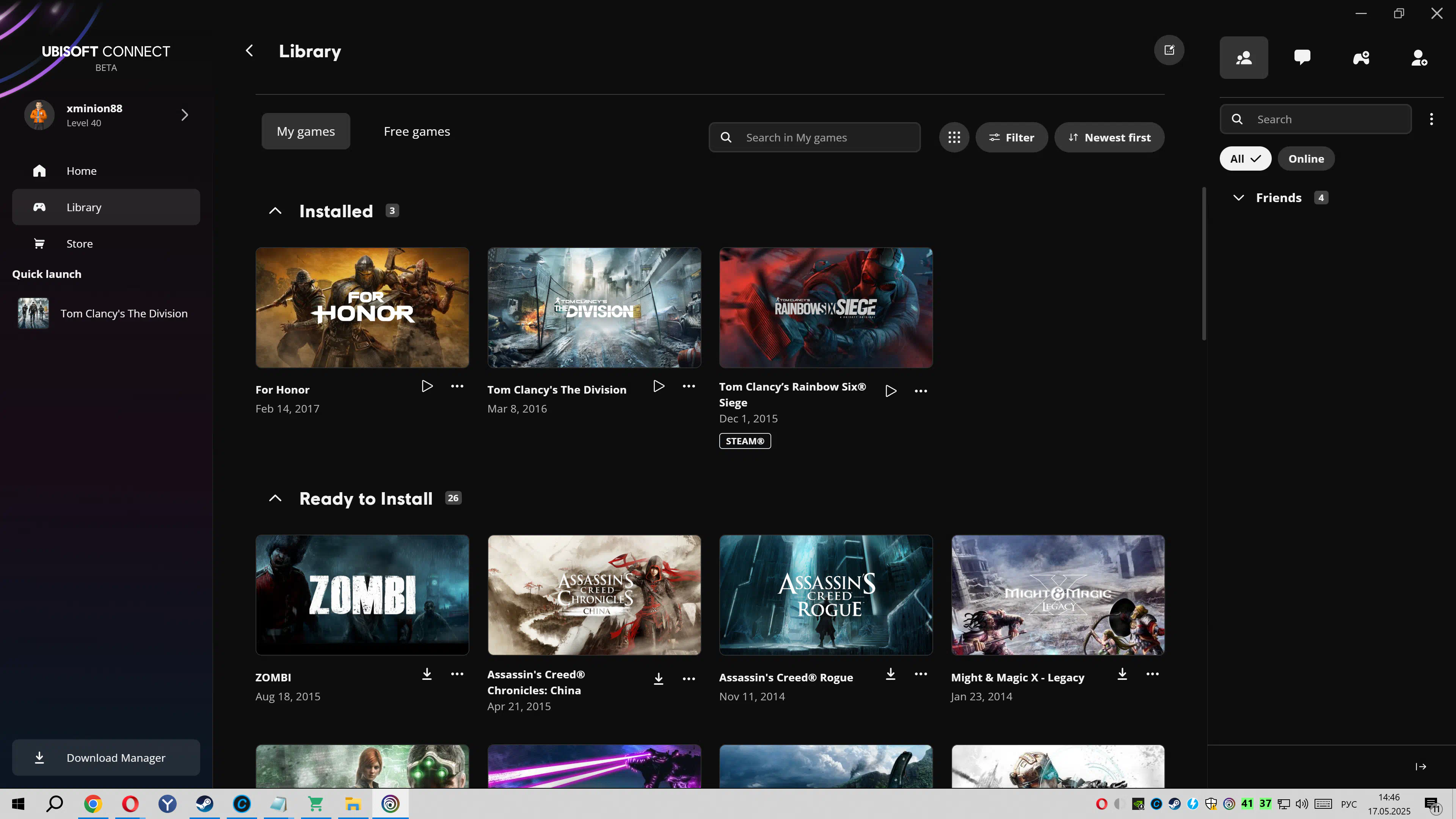Open the ZOMBI cover thumbnail

(x=362, y=596)
